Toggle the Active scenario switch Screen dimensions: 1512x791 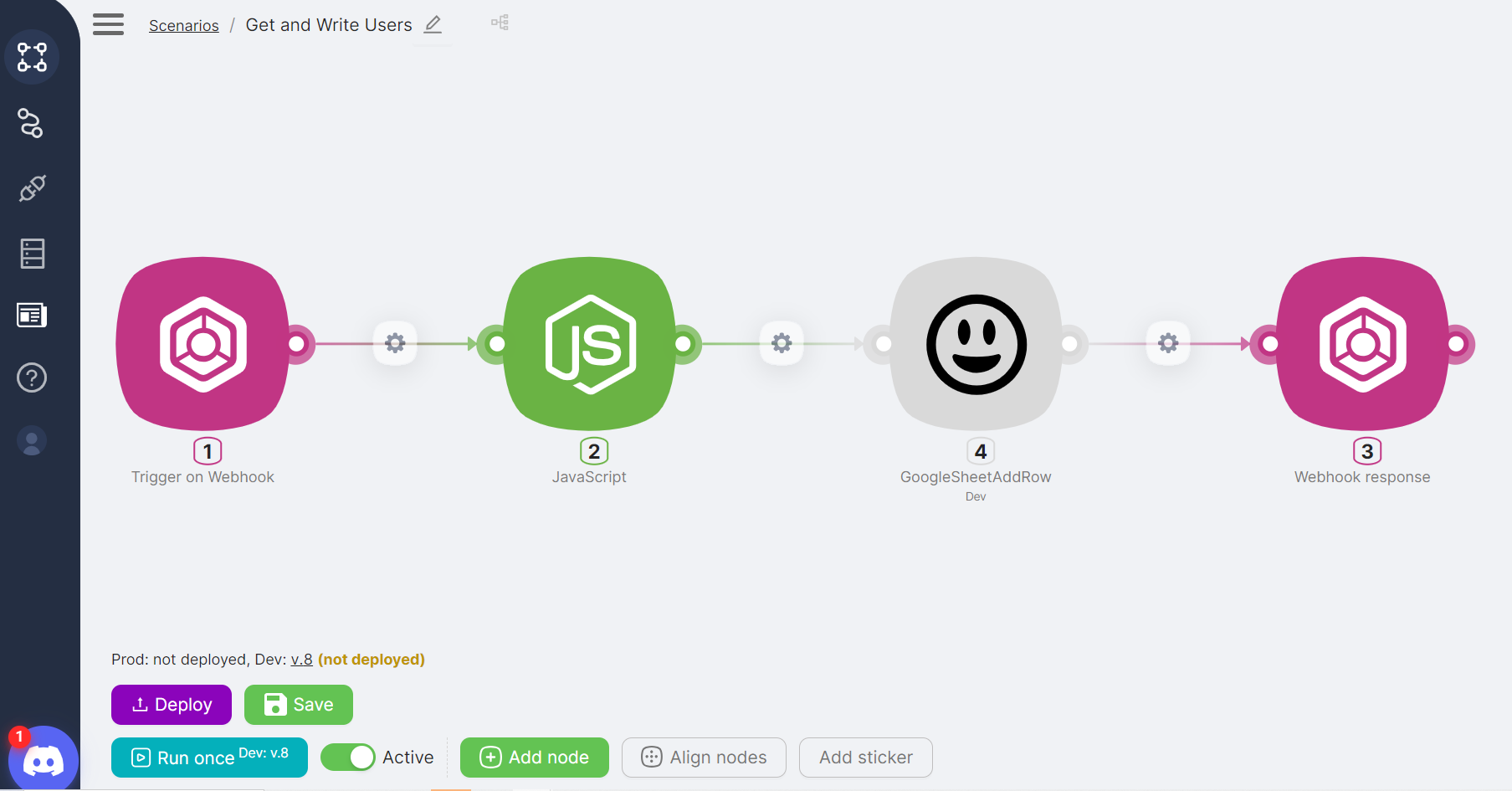pyautogui.click(x=348, y=758)
